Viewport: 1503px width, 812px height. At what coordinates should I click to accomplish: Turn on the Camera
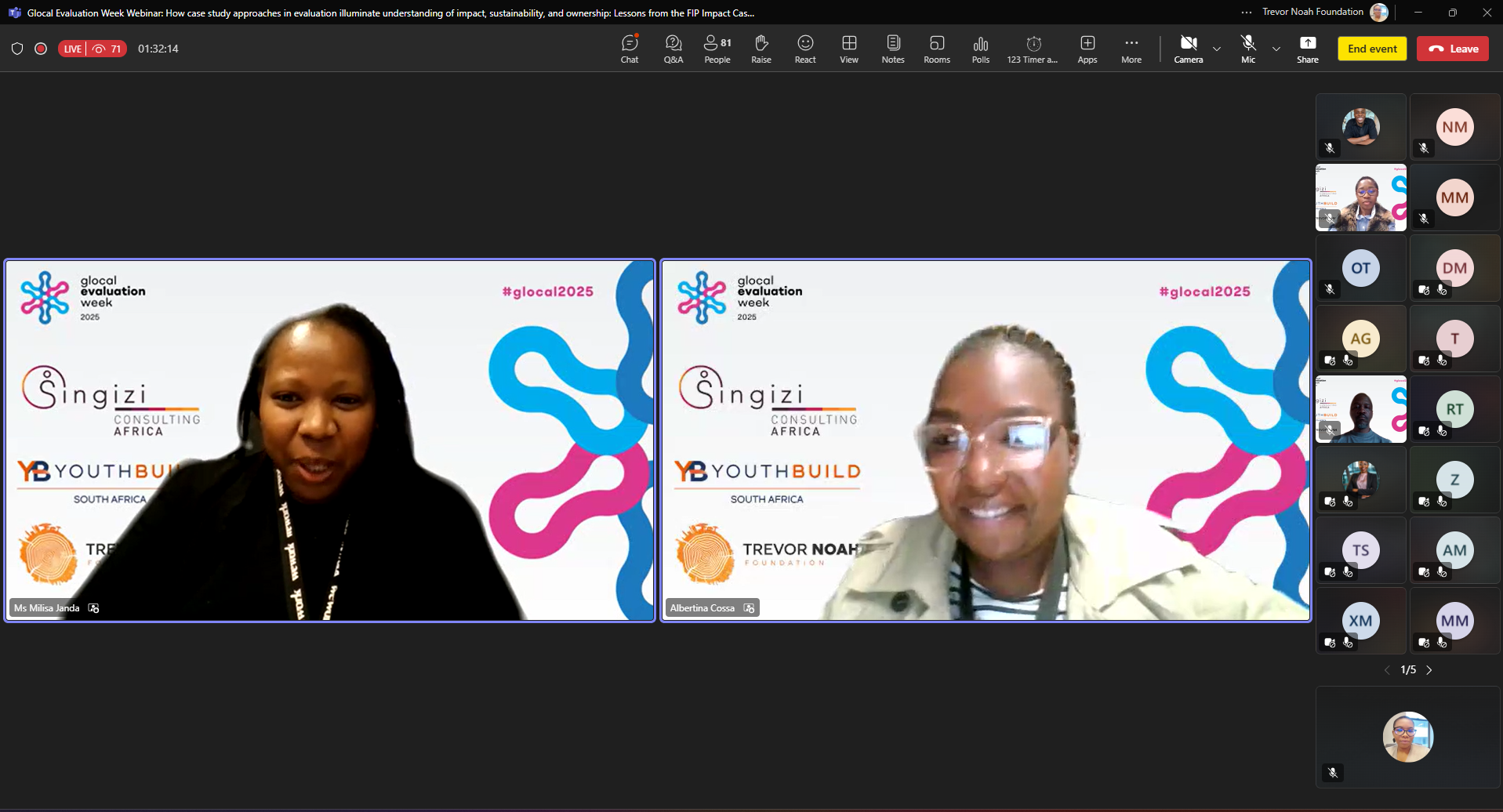click(1189, 49)
